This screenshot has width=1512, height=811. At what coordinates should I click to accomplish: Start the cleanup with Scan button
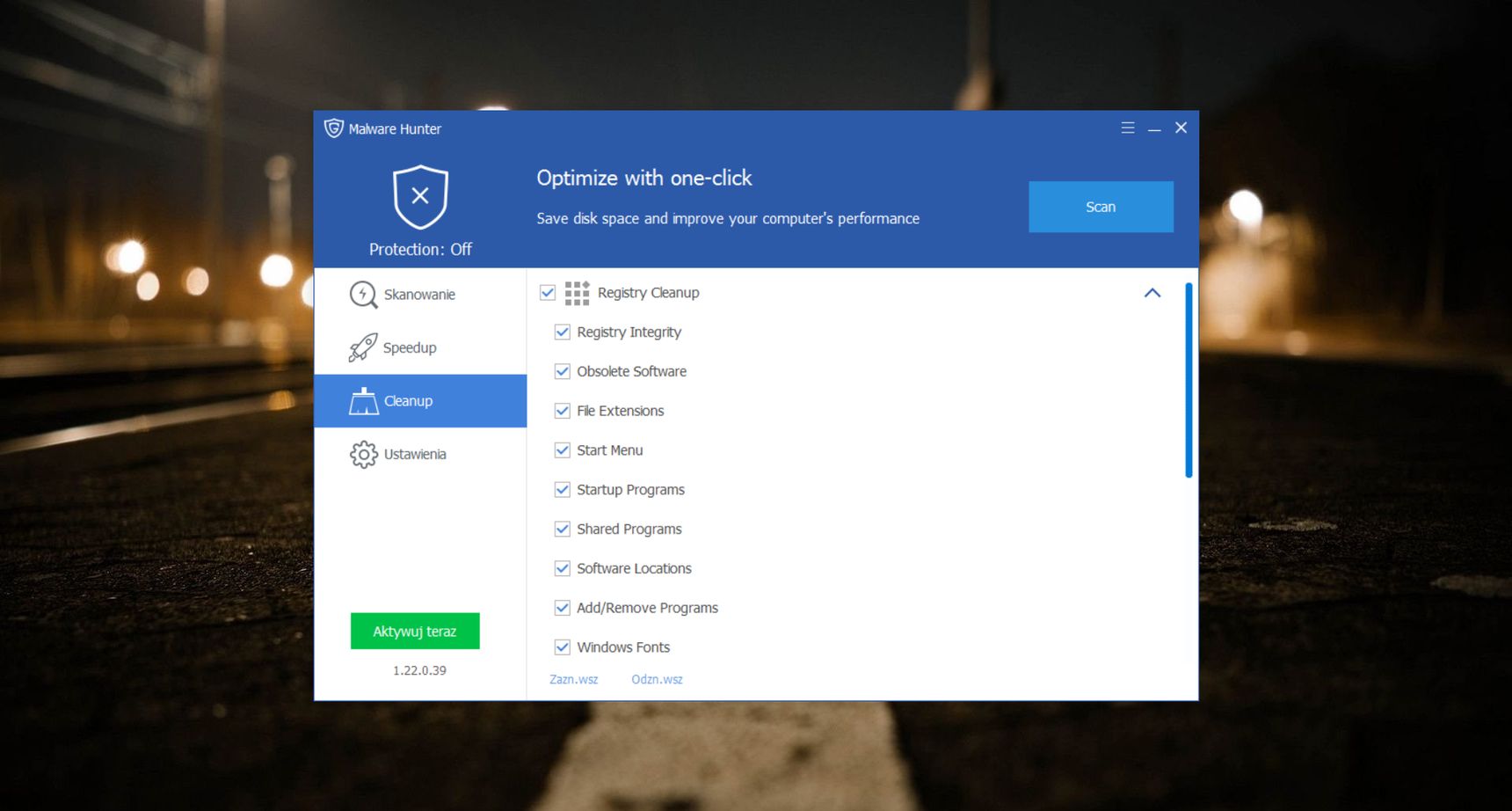(x=1101, y=207)
